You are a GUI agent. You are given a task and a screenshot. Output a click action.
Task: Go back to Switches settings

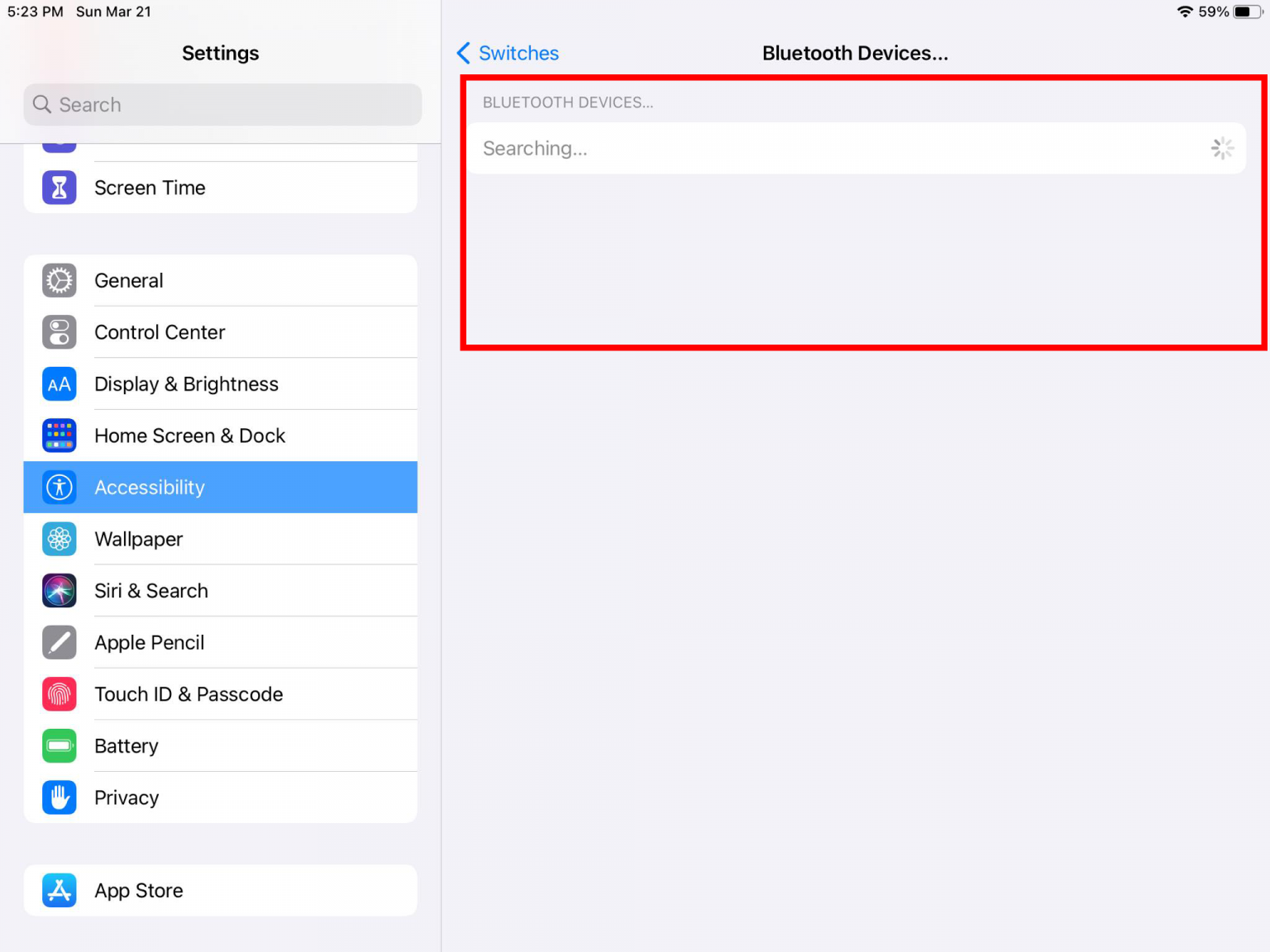pos(507,53)
